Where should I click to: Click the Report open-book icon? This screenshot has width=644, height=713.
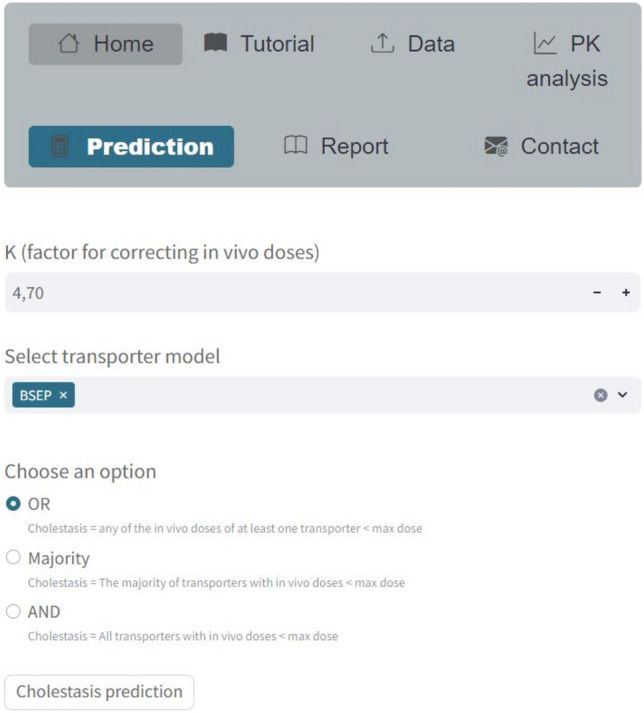point(296,147)
